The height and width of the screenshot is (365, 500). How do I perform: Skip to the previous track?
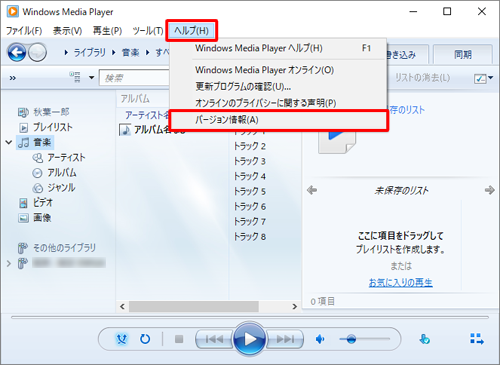point(214,339)
